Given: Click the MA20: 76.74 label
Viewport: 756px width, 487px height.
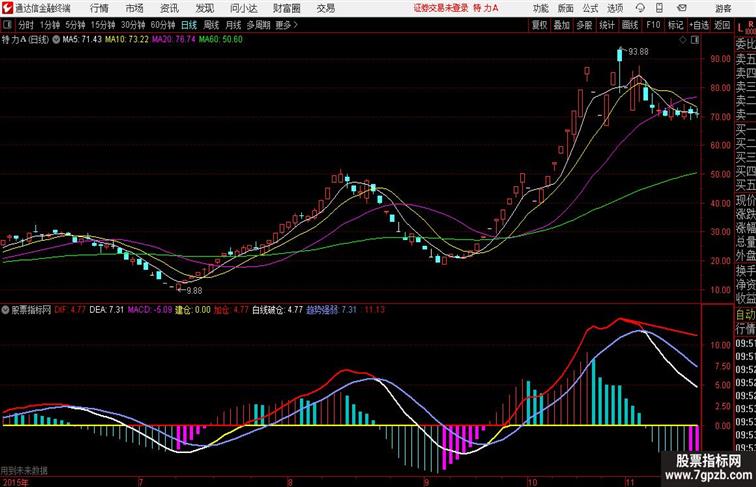Looking at the screenshot, I should (x=174, y=40).
